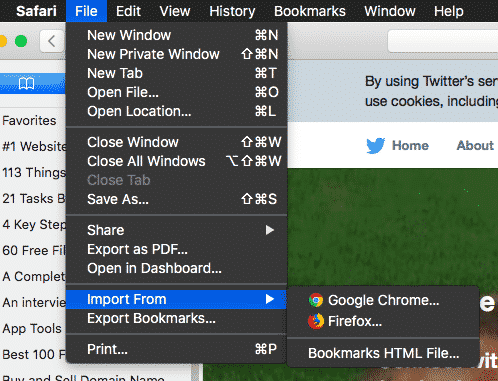498x381 pixels.
Task: Choose Save As… menu item
Action: (177, 199)
